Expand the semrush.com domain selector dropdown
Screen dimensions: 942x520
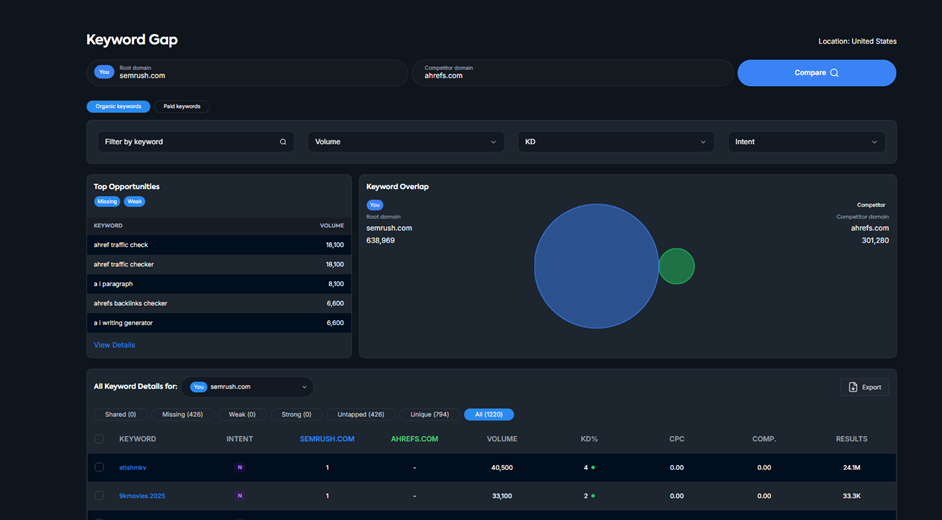click(x=248, y=387)
